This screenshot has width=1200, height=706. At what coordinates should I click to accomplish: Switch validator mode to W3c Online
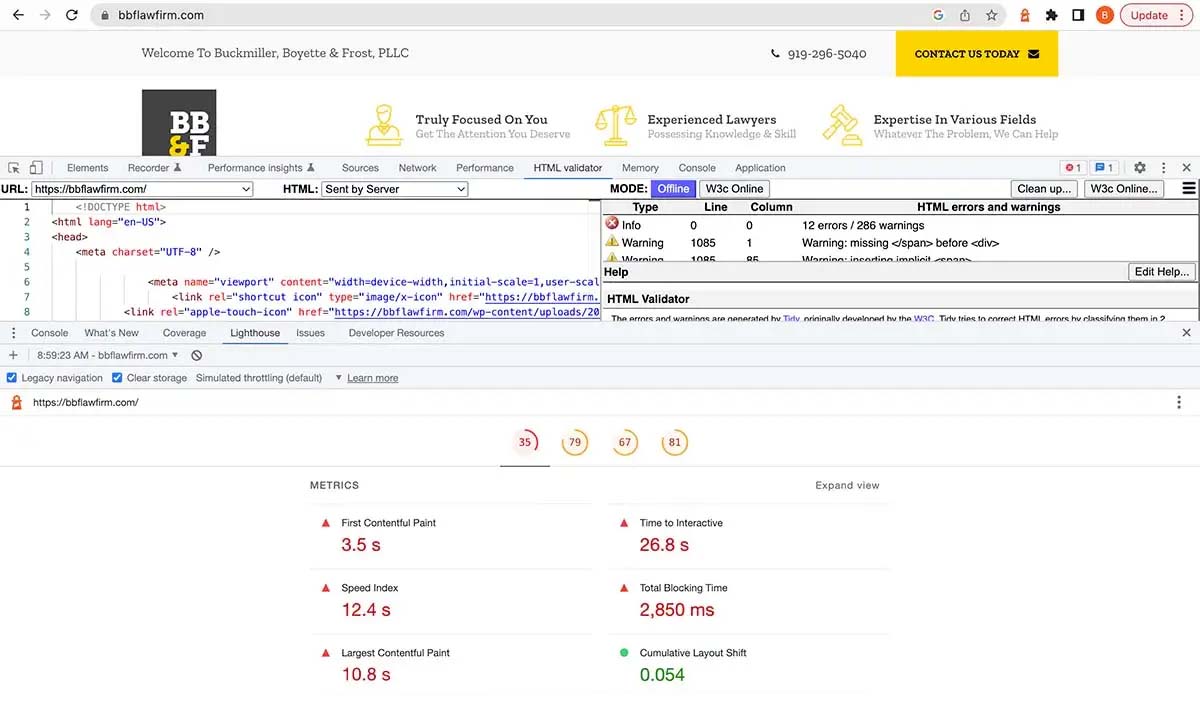tap(734, 188)
